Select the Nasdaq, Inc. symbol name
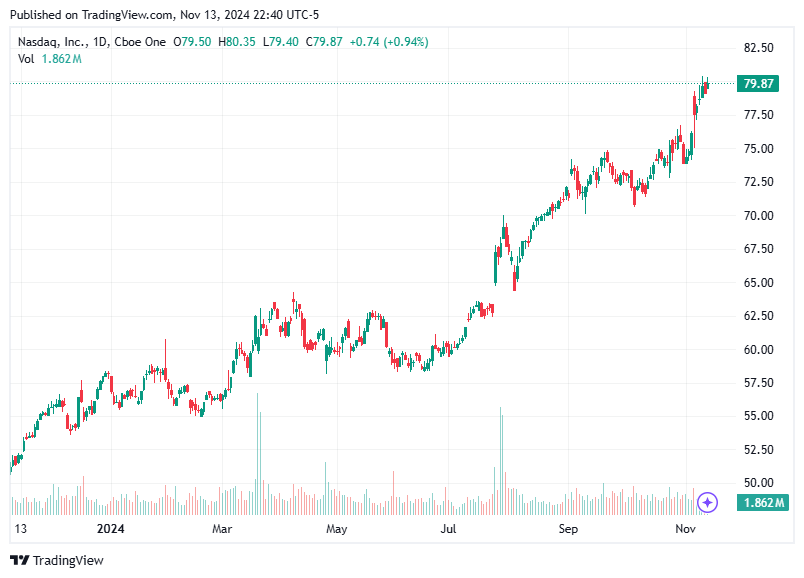 click(x=55, y=41)
